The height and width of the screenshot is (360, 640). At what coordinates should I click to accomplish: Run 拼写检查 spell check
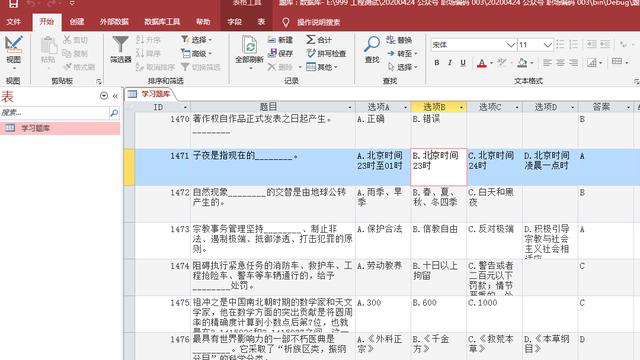[326, 53]
